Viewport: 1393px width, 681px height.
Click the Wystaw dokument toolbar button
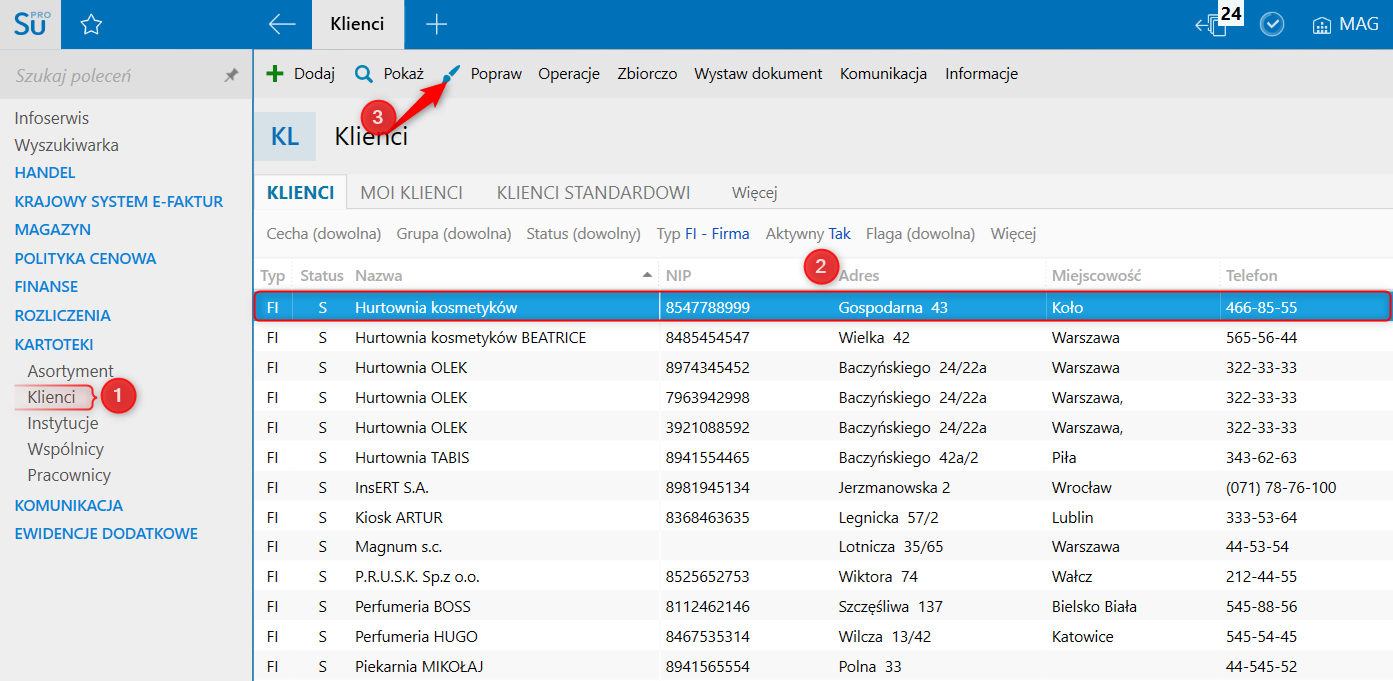[x=758, y=74]
